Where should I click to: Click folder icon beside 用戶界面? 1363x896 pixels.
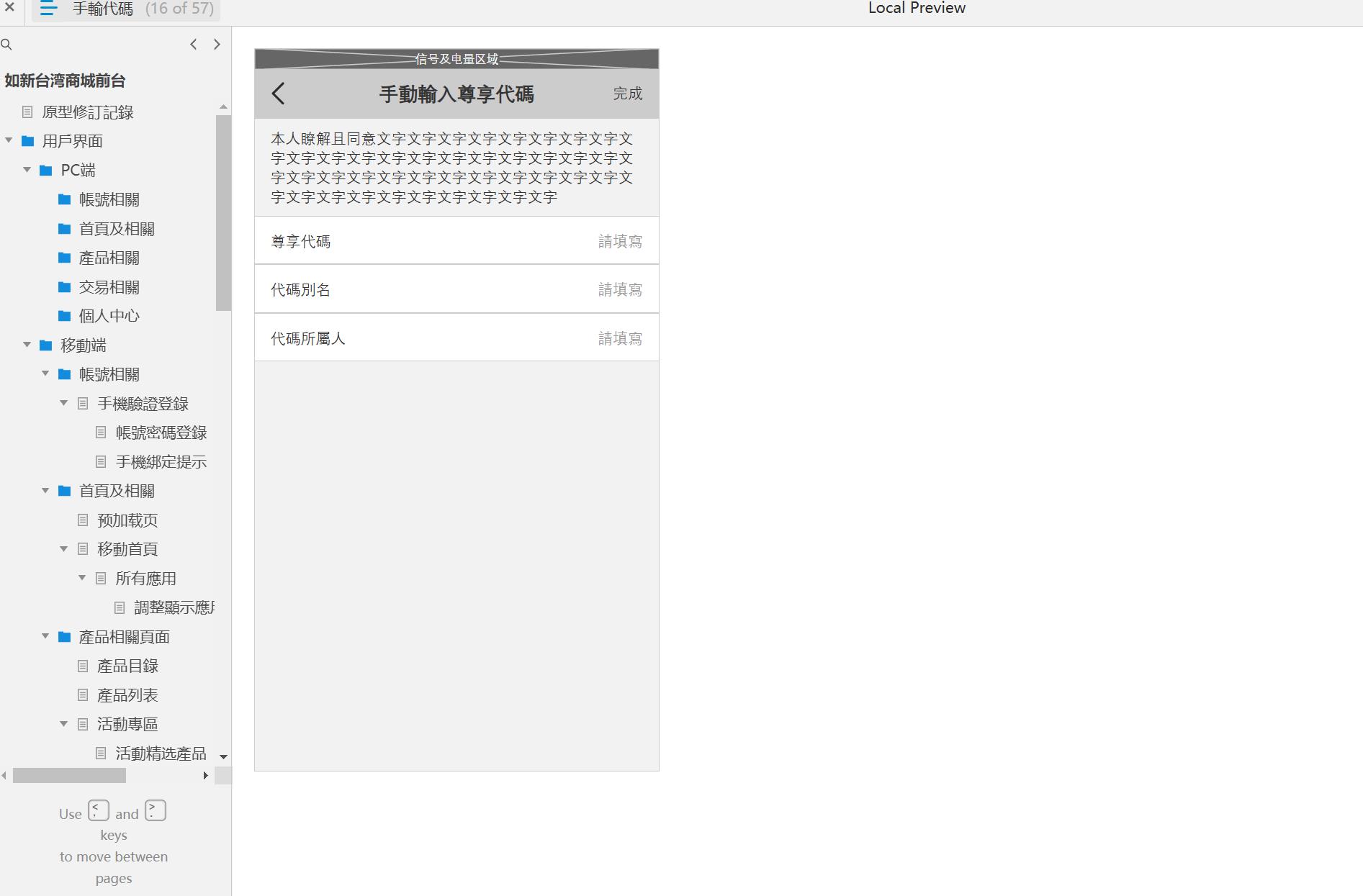point(28,141)
